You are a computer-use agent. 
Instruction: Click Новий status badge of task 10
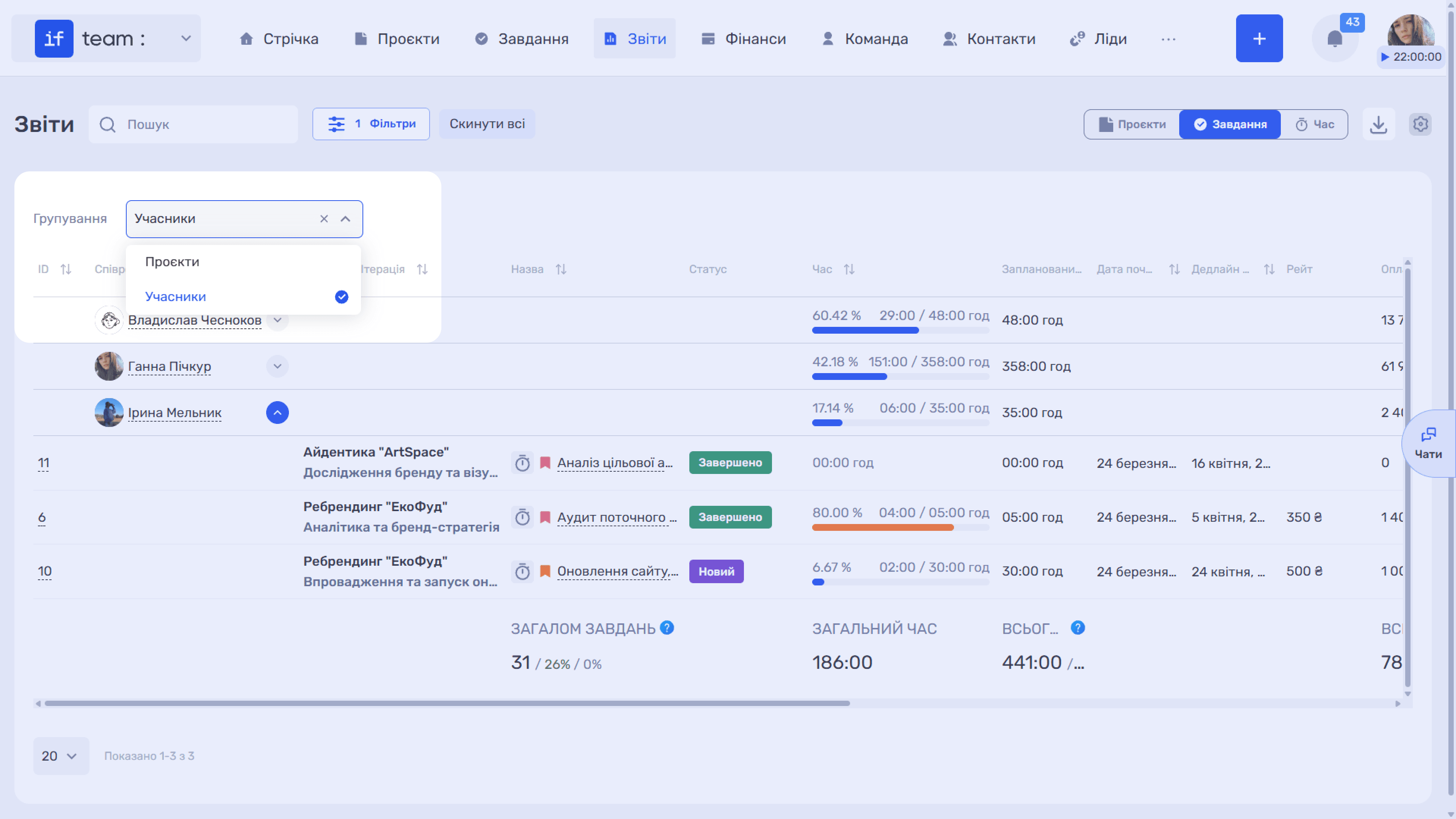coord(716,571)
